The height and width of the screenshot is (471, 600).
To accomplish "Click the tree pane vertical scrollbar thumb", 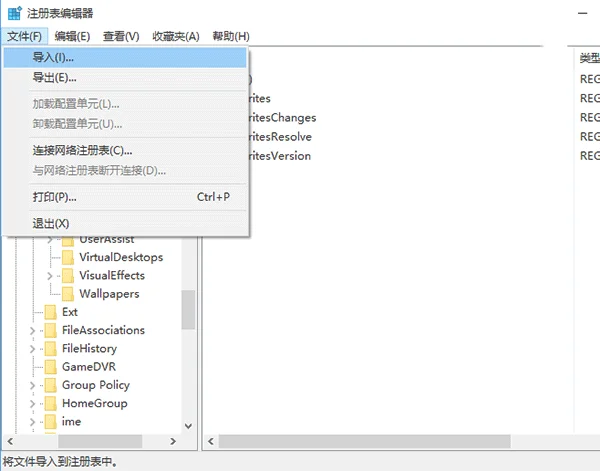I will coord(188,310).
